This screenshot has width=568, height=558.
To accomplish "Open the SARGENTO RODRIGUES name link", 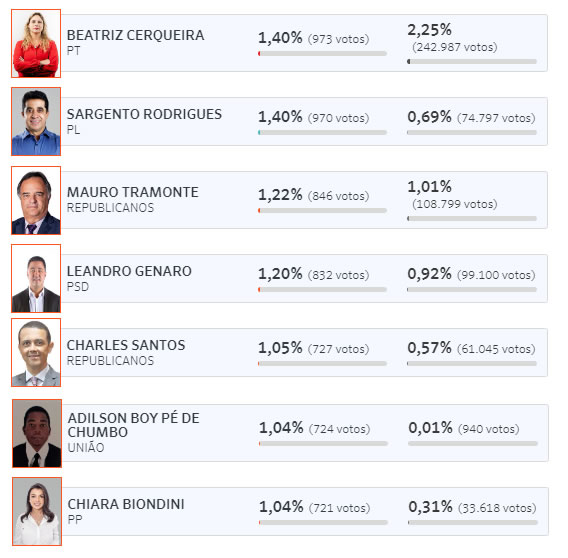I will [x=144, y=114].
